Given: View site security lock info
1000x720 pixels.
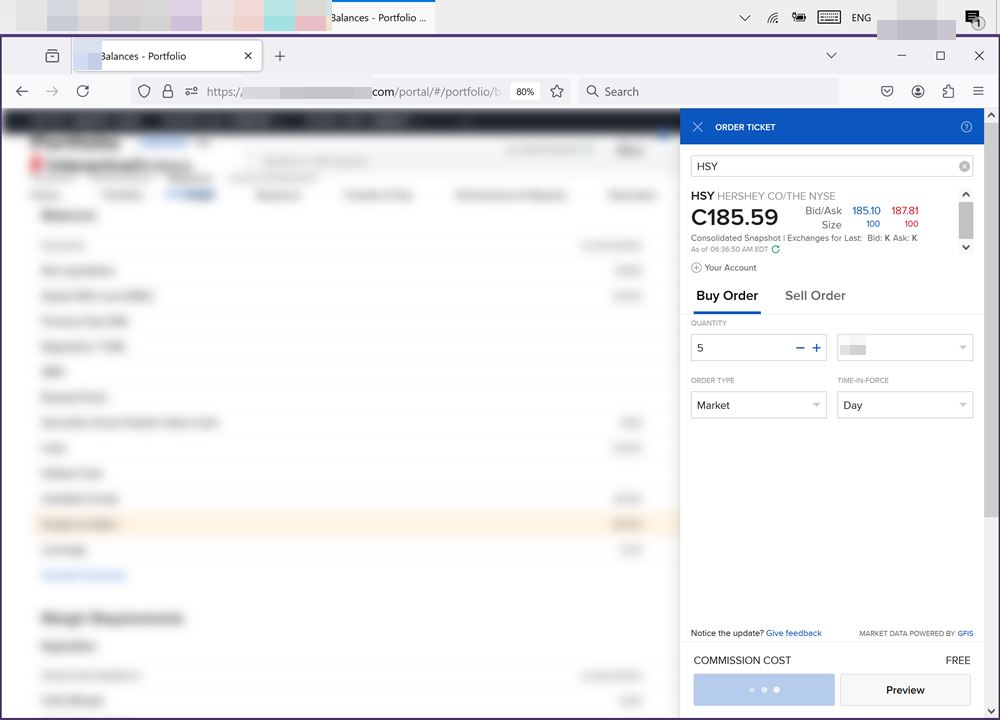Looking at the screenshot, I should point(168,91).
